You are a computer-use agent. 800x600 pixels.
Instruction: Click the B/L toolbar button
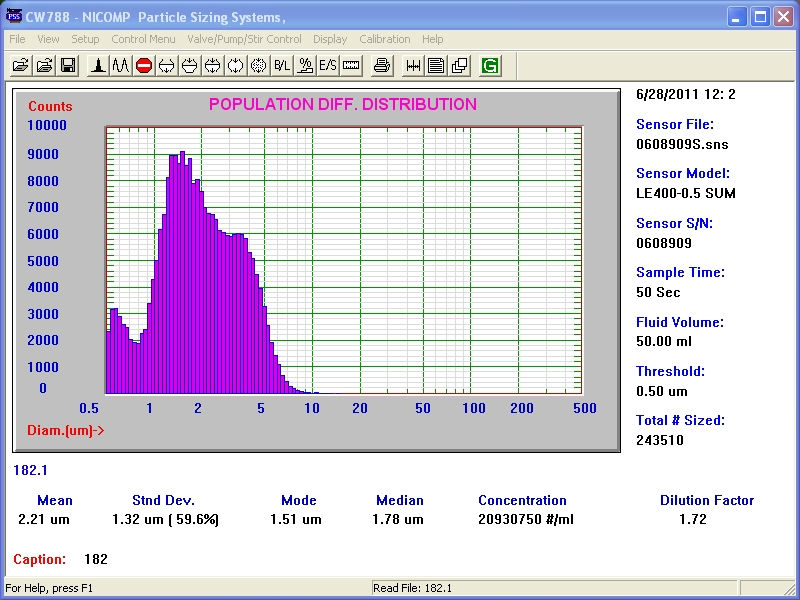pyautogui.click(x=282, y=66)
